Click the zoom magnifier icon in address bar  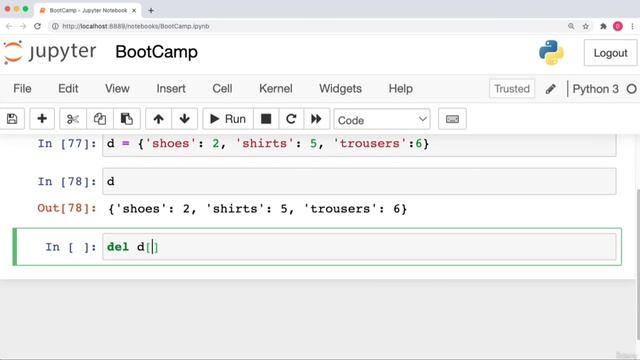(x=571, y=26)
